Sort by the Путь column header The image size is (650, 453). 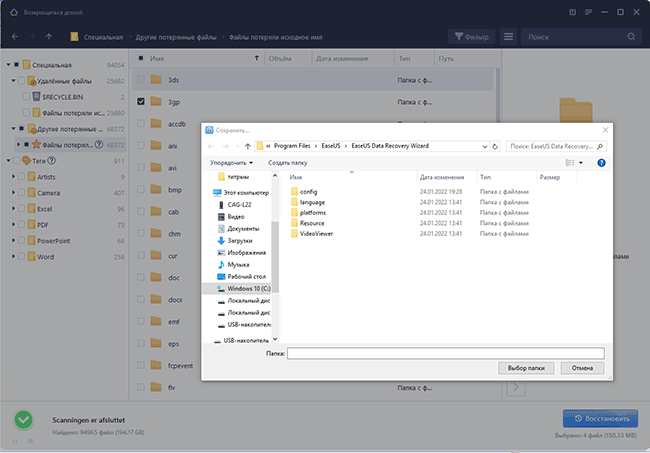[446, 58]
